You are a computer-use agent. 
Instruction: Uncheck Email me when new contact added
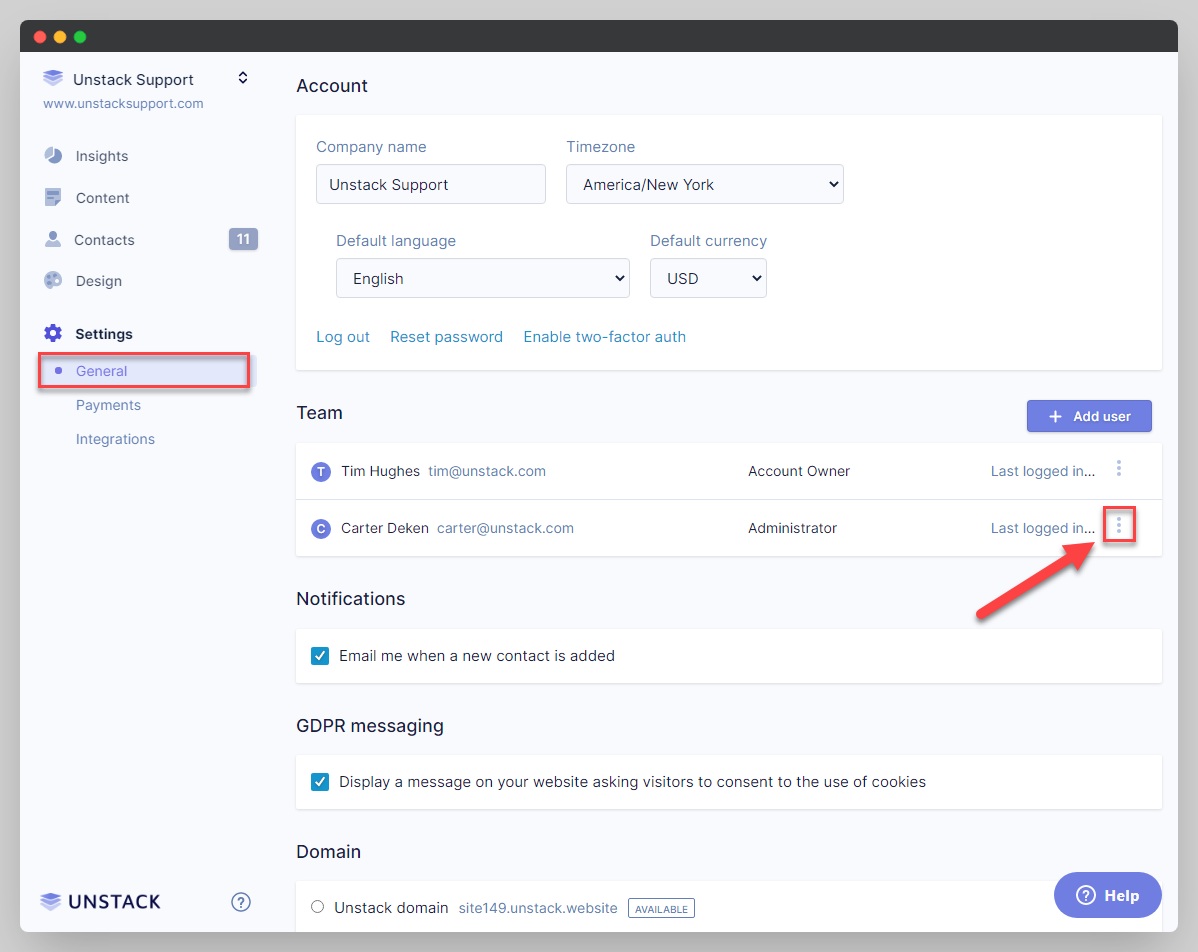pos(320,656)
